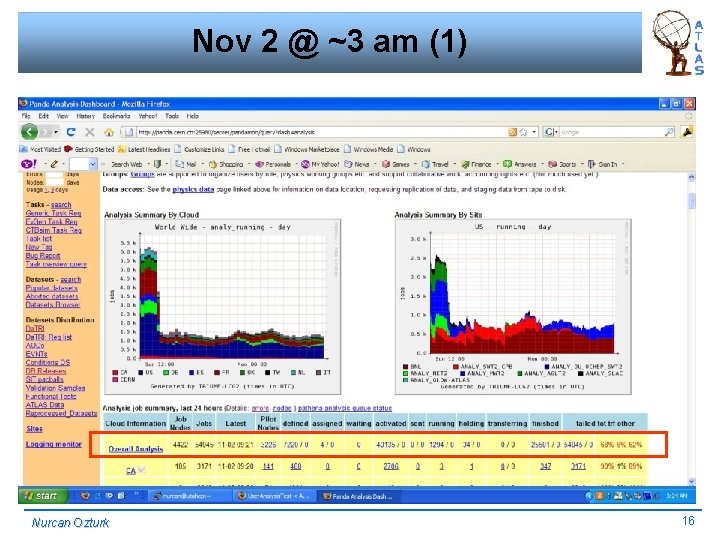Open Windows Media bookmark

[368, 149]
